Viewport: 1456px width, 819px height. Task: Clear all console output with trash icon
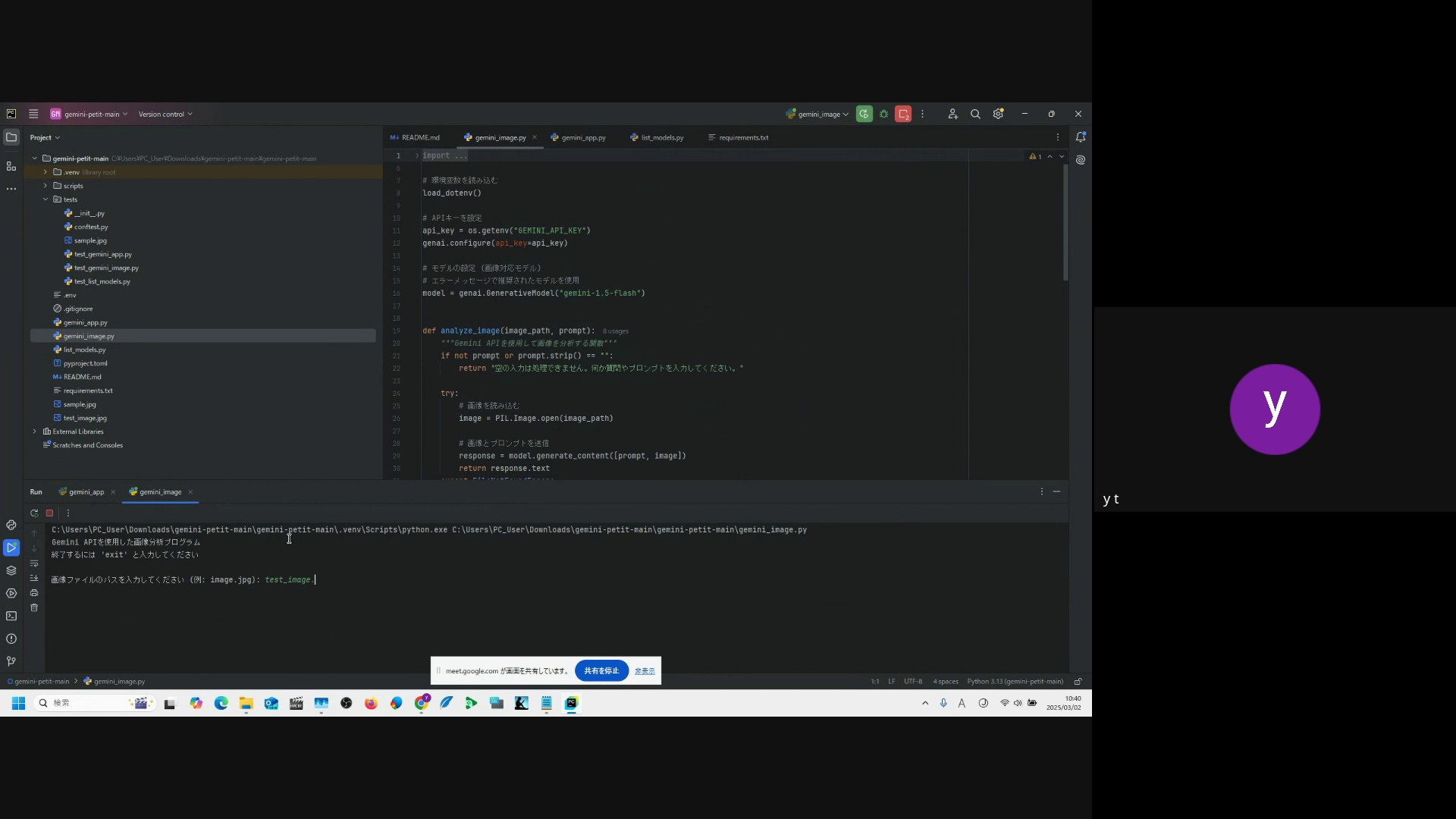pos(34,607)
